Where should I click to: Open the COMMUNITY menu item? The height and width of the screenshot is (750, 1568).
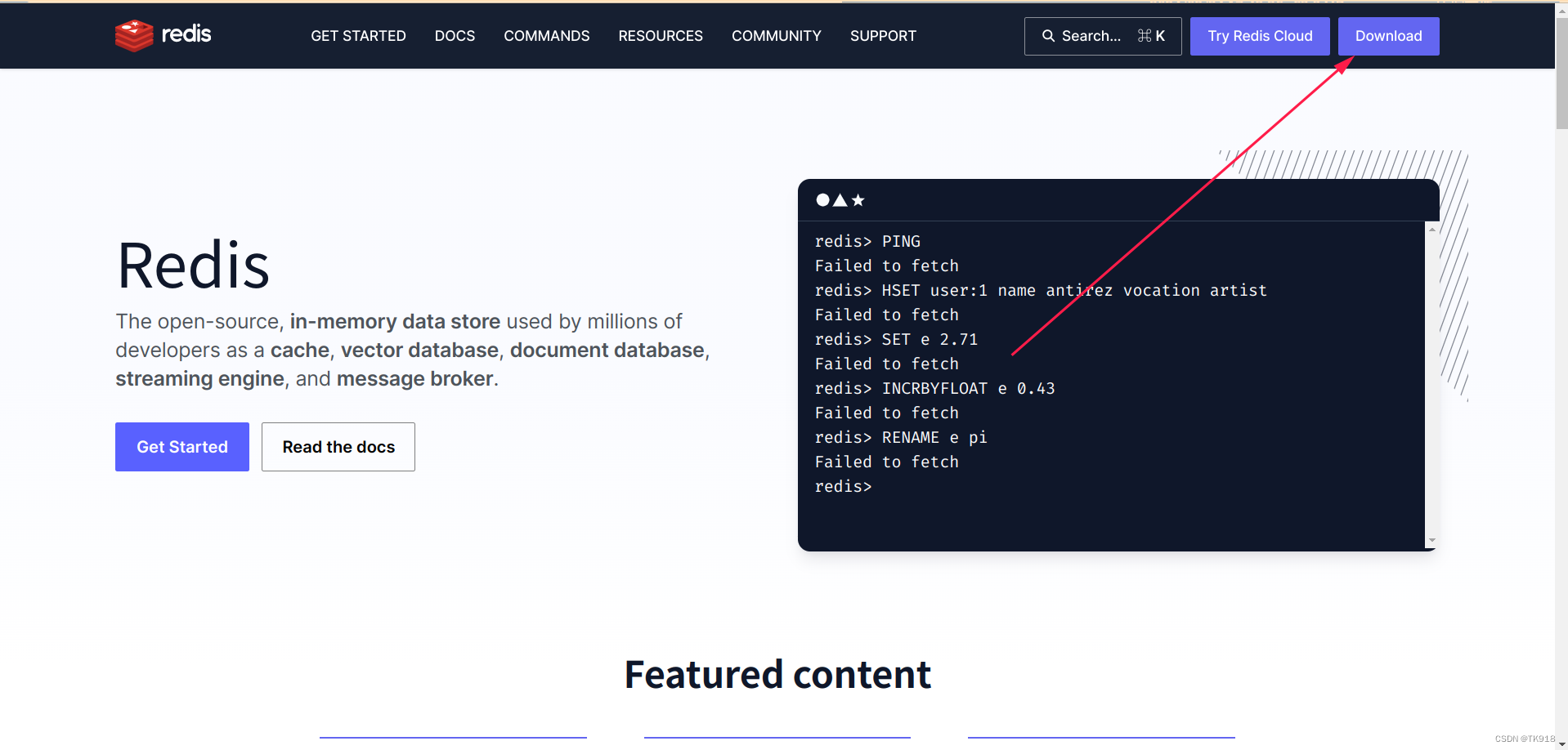776,36
